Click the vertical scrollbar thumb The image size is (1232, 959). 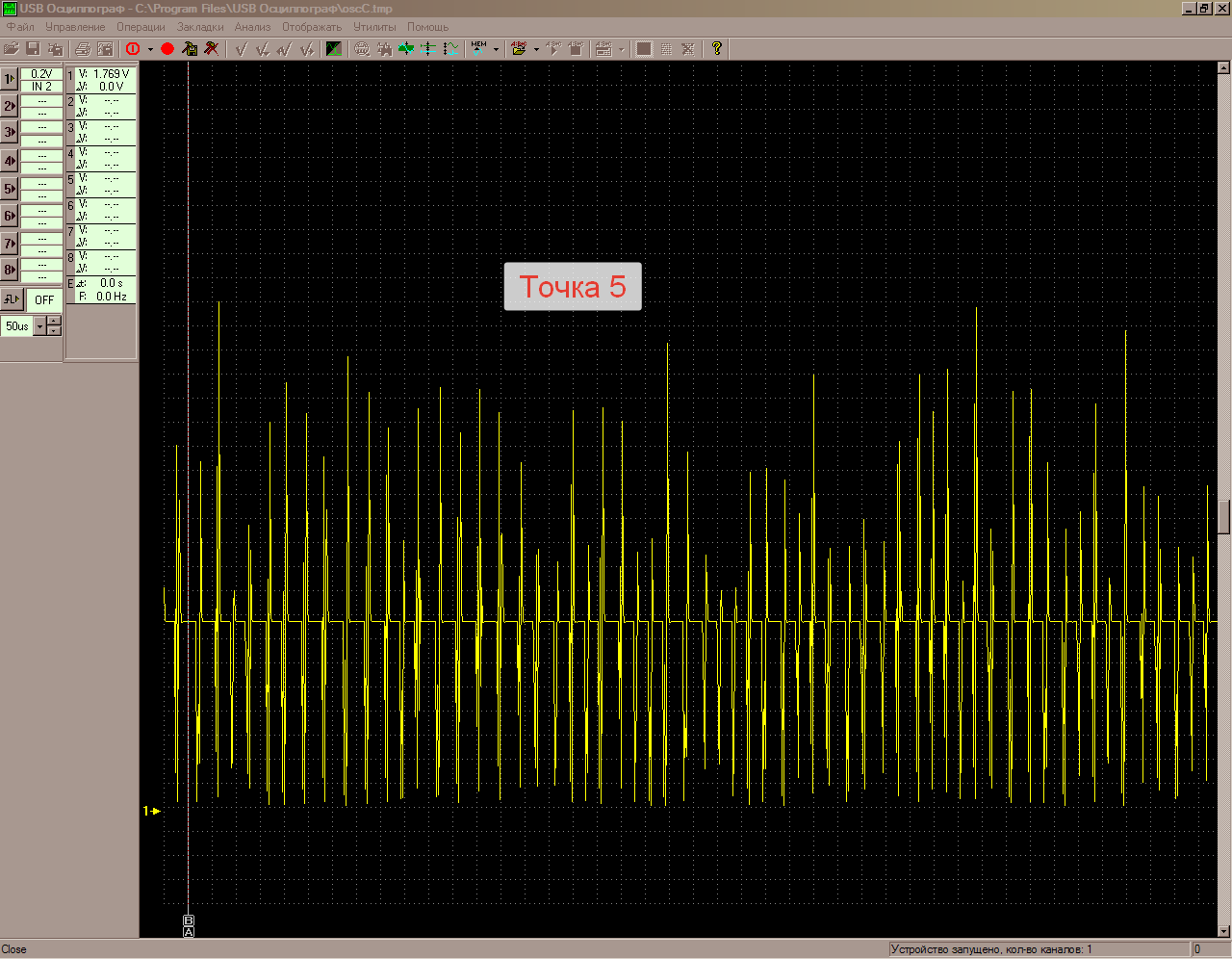[x=1223, y=517]
